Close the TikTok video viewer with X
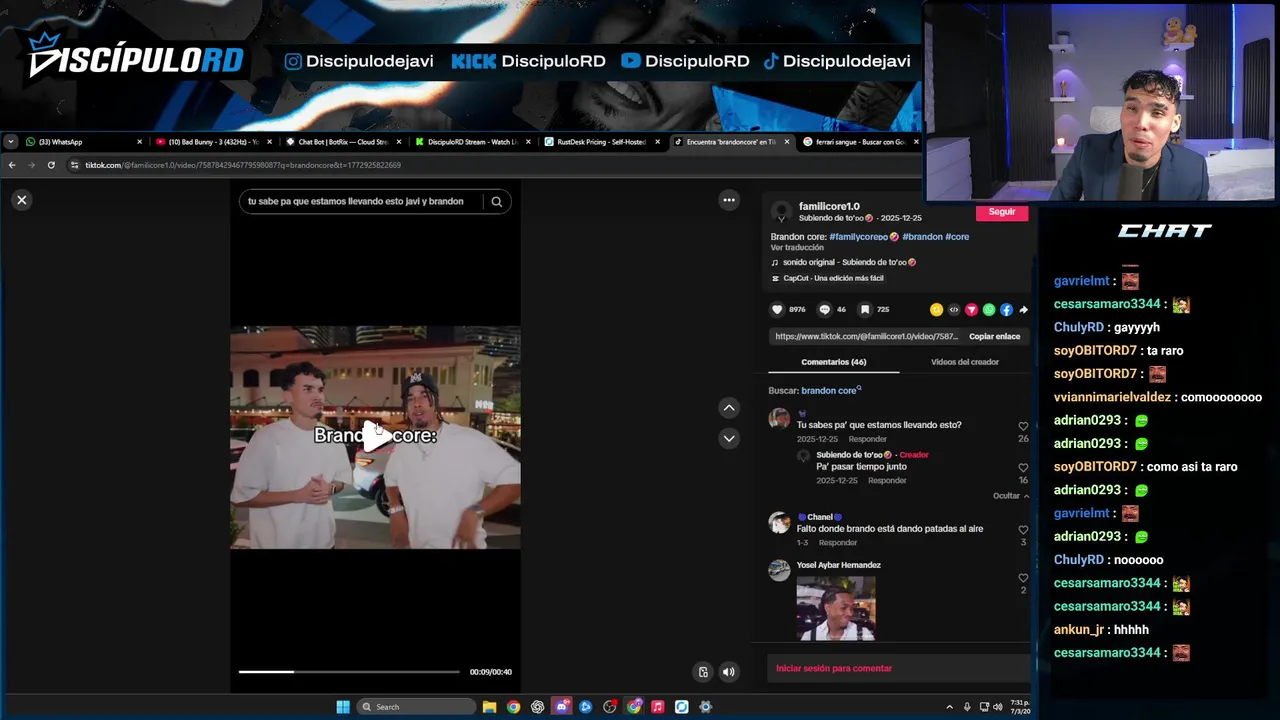This screenshot has width=1280, height=720. tap(21, 200)
